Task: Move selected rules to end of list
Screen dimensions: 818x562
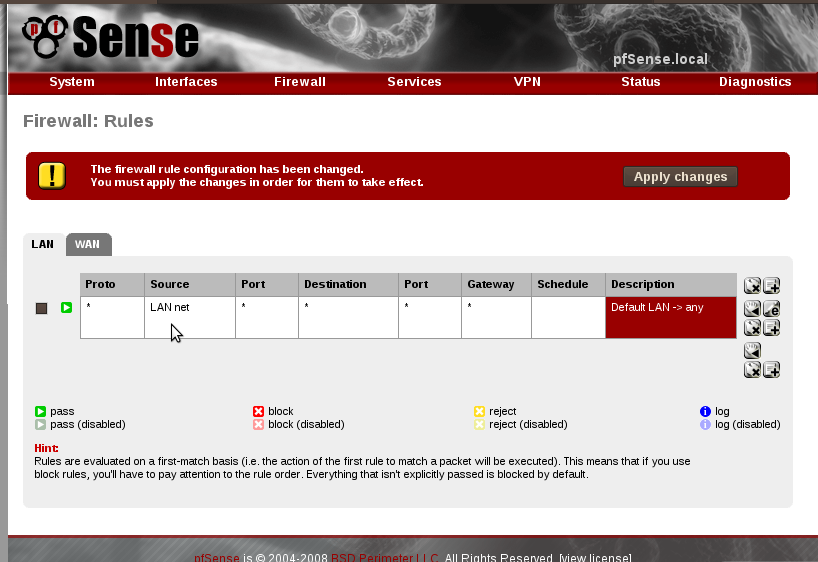Action: pos(752,351)
